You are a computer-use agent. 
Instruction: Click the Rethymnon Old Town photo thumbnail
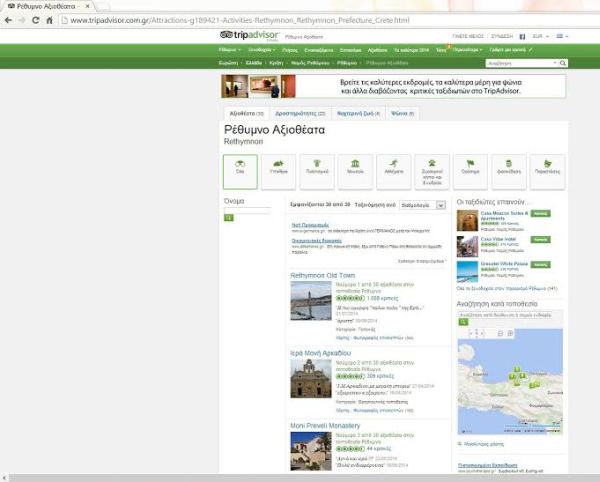pos(311,301)
